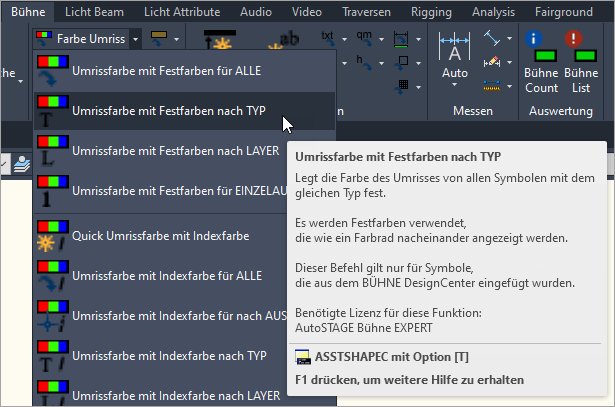The height and width of the screenshot is (407, 615).
Task: Click the Bühne Count icon
Action: pyautogui.click(x=541, y=60)
